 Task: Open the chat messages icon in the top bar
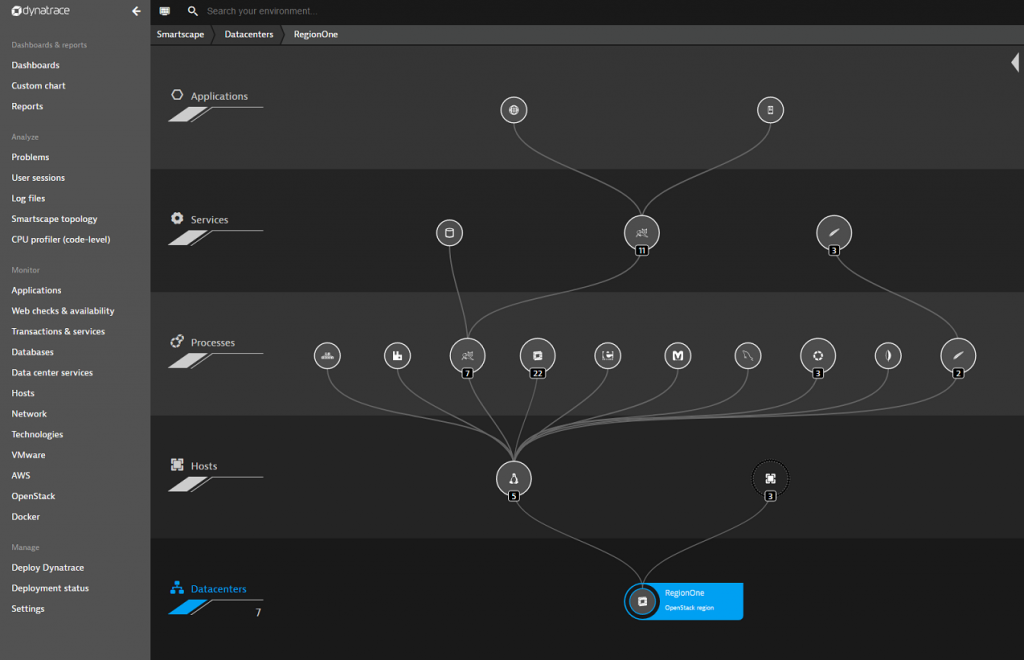(165, 11)
